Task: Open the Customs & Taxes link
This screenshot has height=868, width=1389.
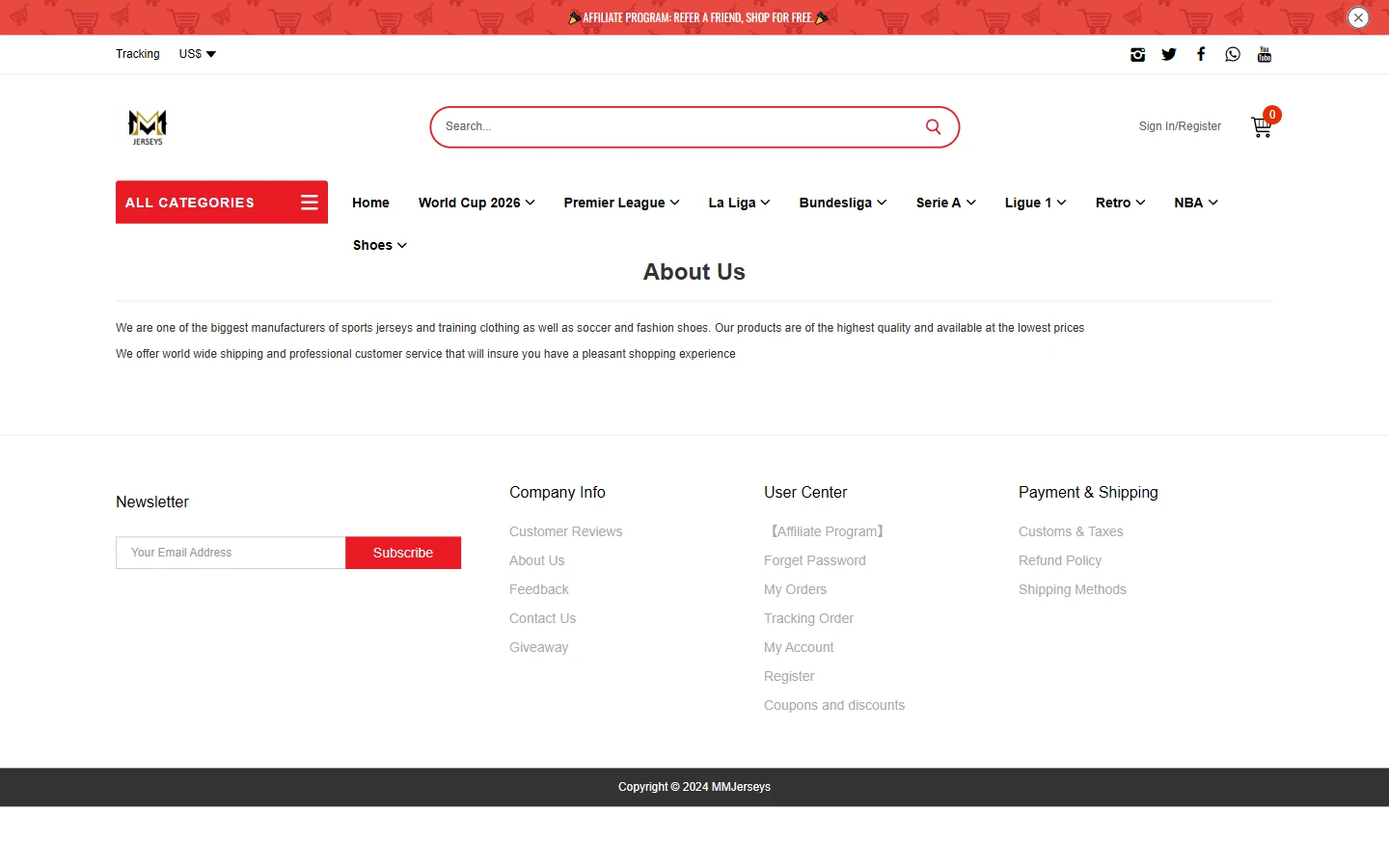Action: click(x=1071, y=531)
